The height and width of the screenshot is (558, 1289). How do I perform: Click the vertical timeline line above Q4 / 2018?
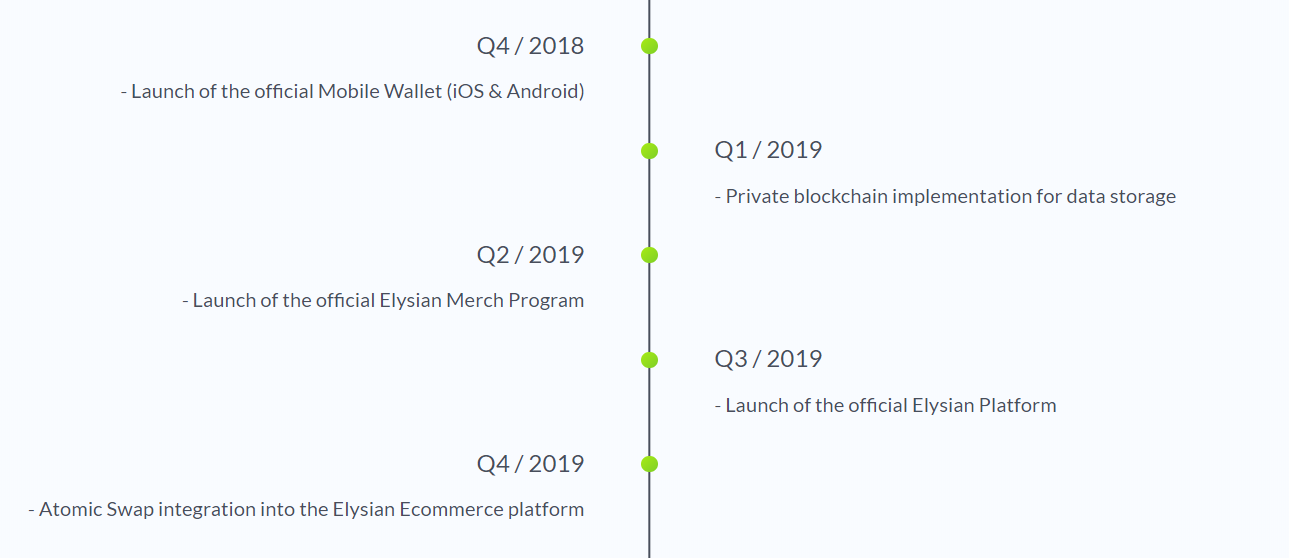tap(649, 18)
